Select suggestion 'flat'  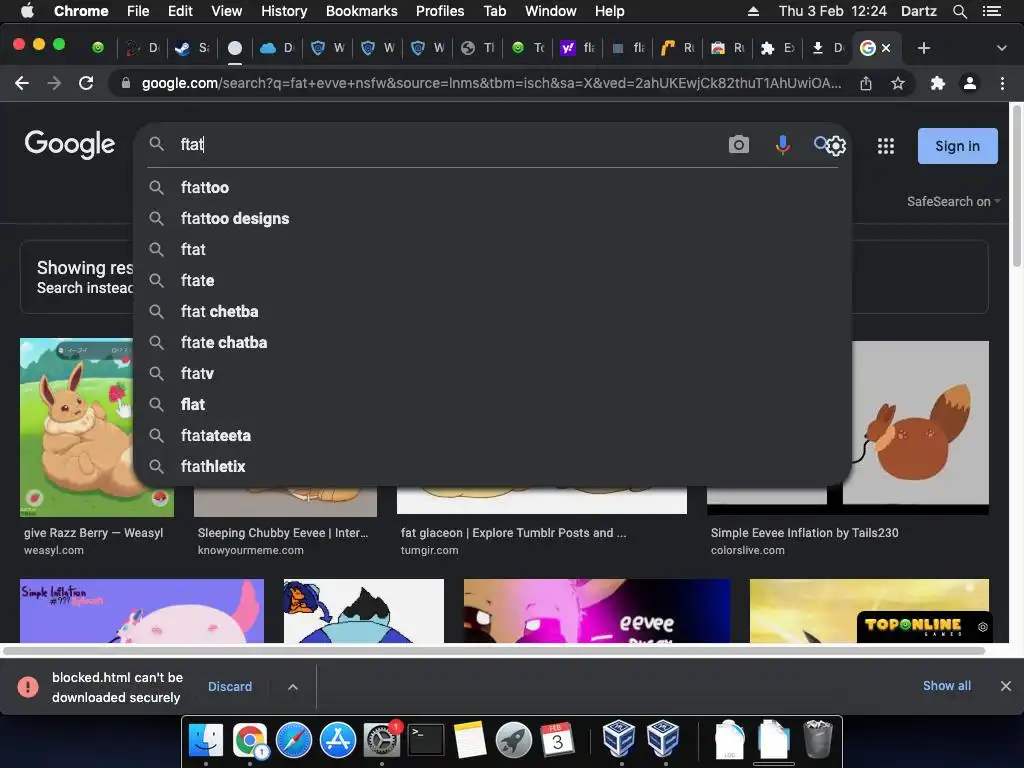pyautogui.click(x=492, y=404)
